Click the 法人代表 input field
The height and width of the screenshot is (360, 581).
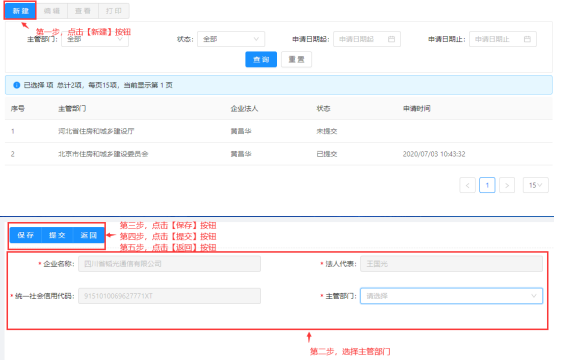[x=451, y=264]
